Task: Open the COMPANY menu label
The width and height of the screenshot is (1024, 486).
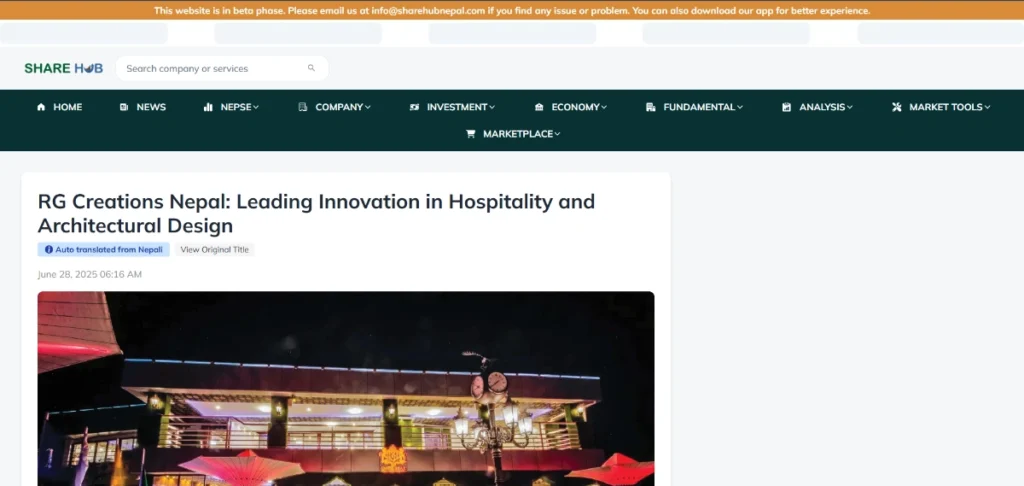Action: pyautogui.click(x=339, y=107)
